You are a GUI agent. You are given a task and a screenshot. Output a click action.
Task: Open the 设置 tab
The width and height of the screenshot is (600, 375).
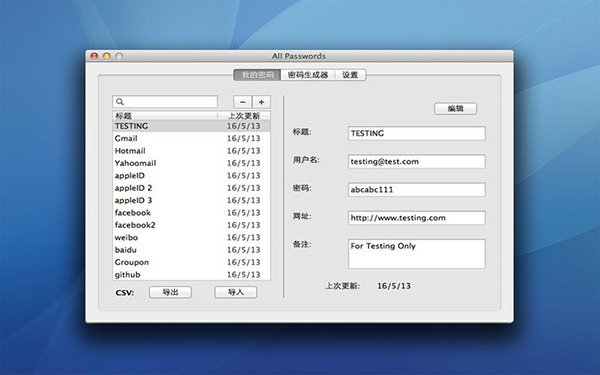[x=350, y=75]
